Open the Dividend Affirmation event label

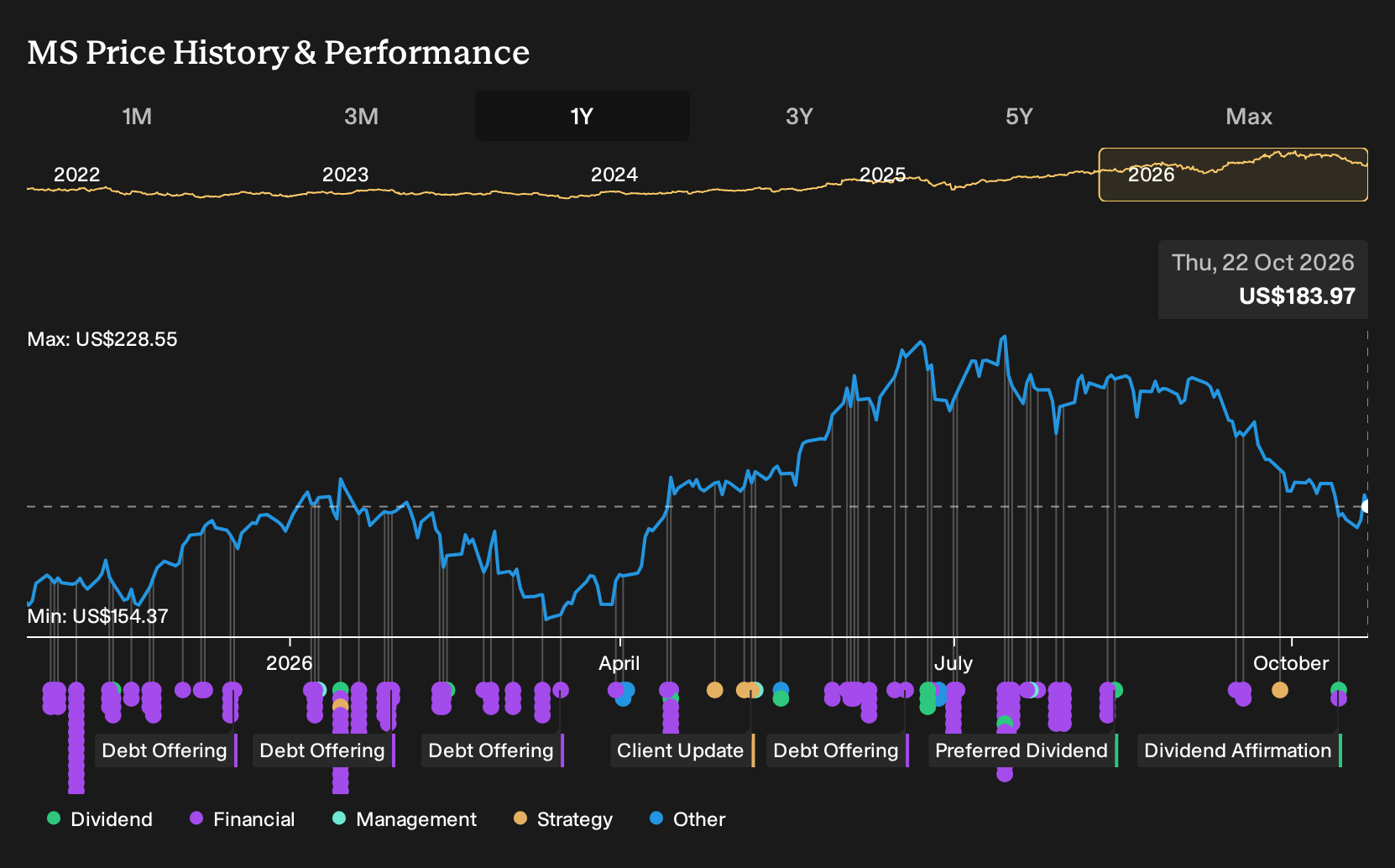point(1240,750)
